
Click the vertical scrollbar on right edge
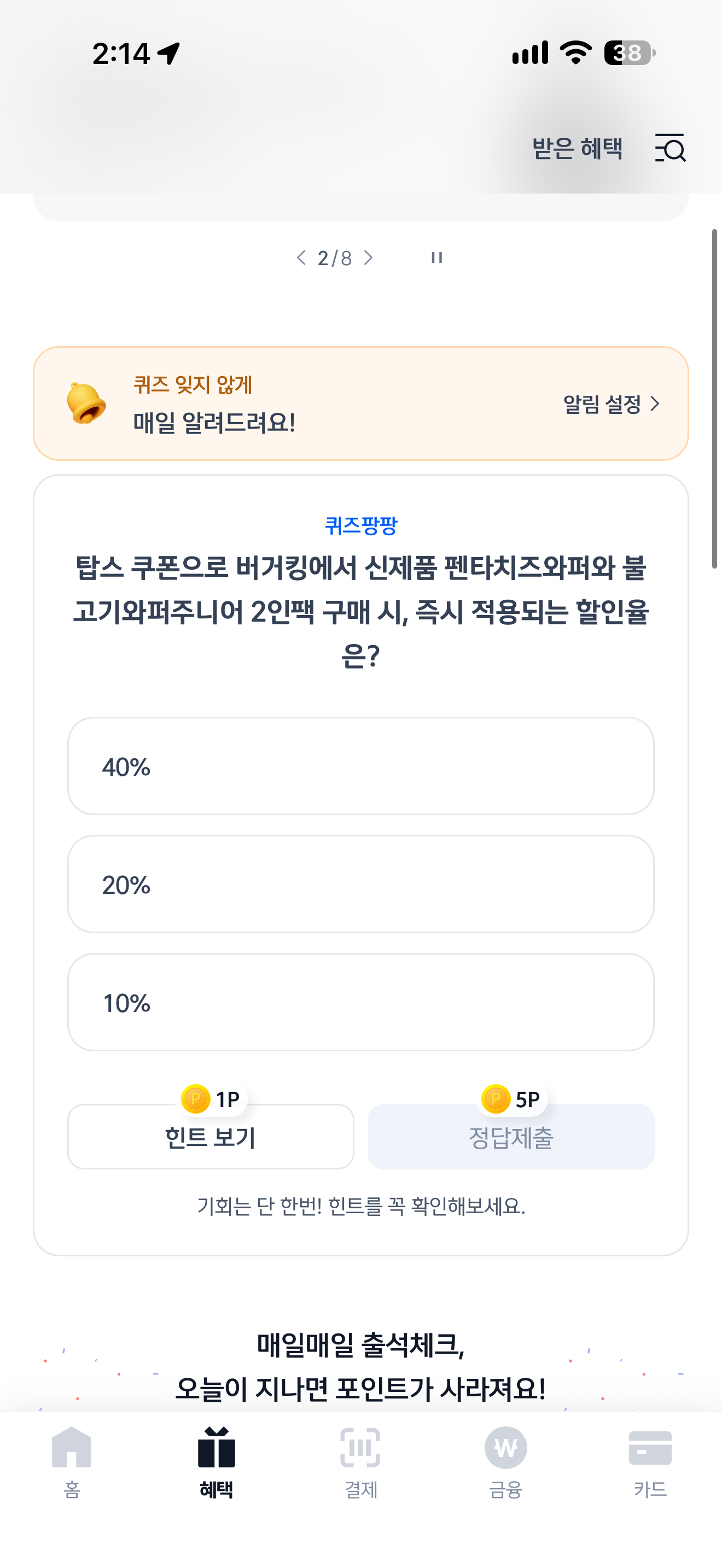point(715,399)
